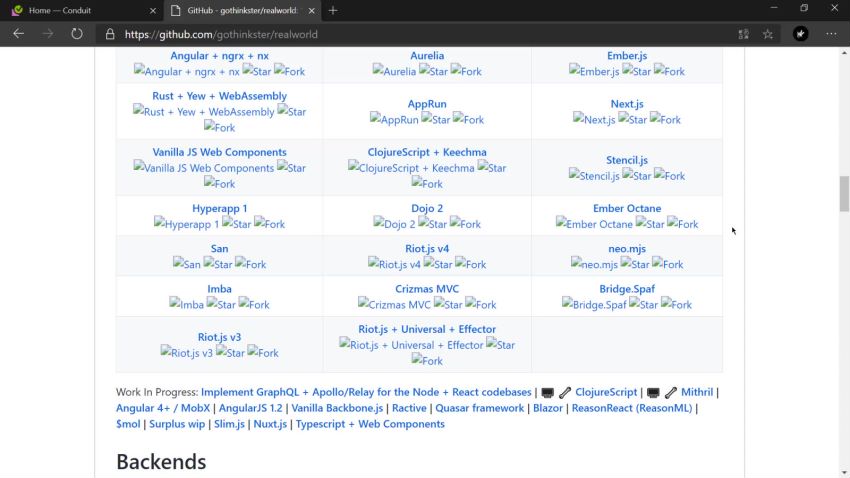Open the Crizmas MVC heading link
The height and width of the screenshot is (478, 850).
pos(427,288)
